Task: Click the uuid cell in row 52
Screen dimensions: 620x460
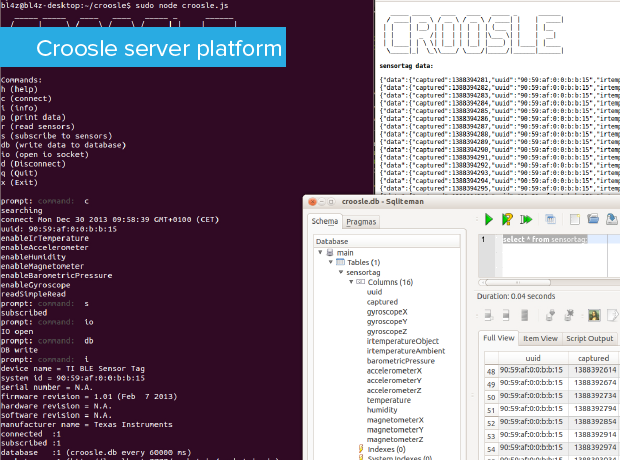Action: (531, 422)
